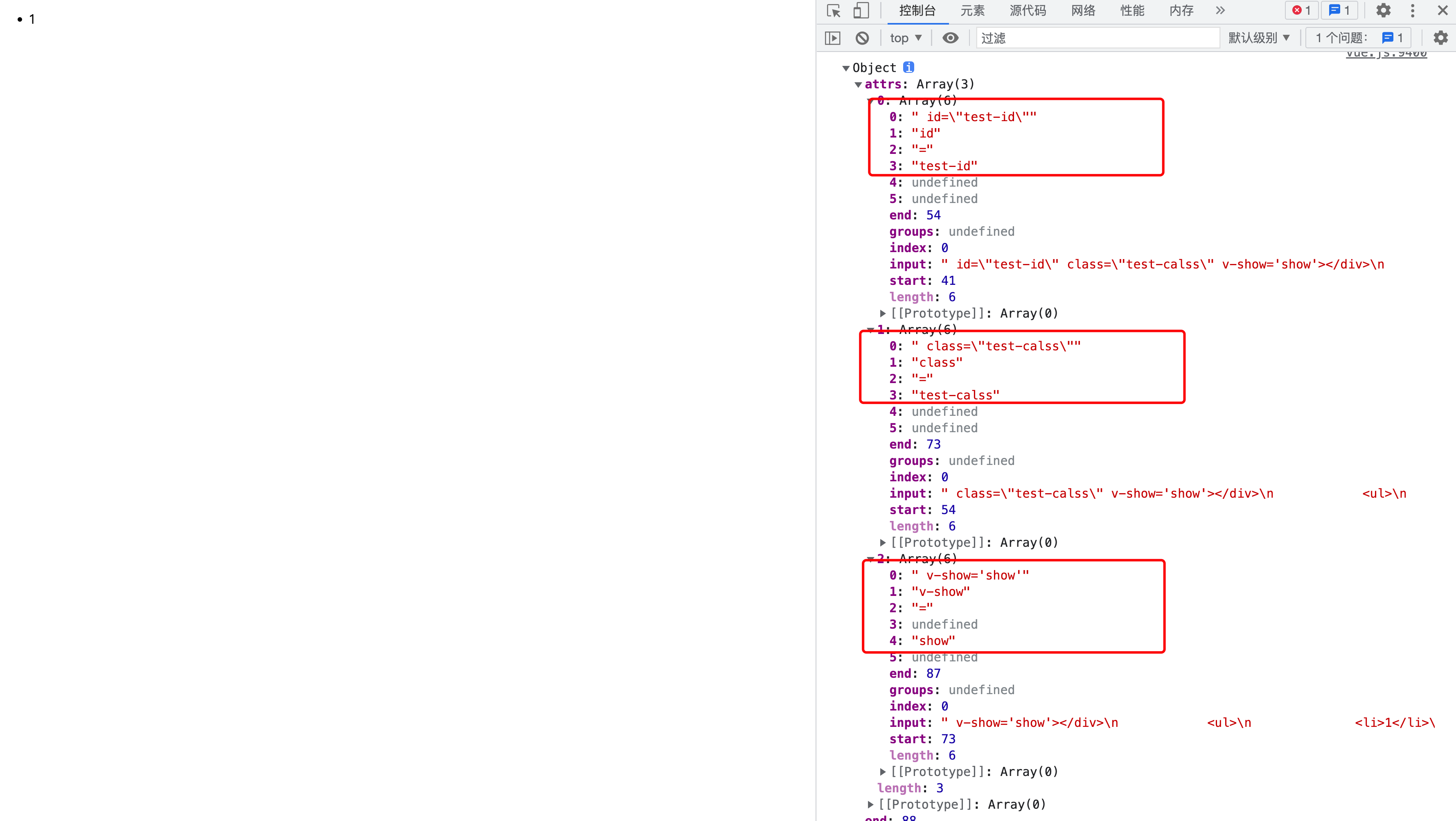Clear the console with the ban icon
This screenshot has width=1456, height=821.
(862, 38)
